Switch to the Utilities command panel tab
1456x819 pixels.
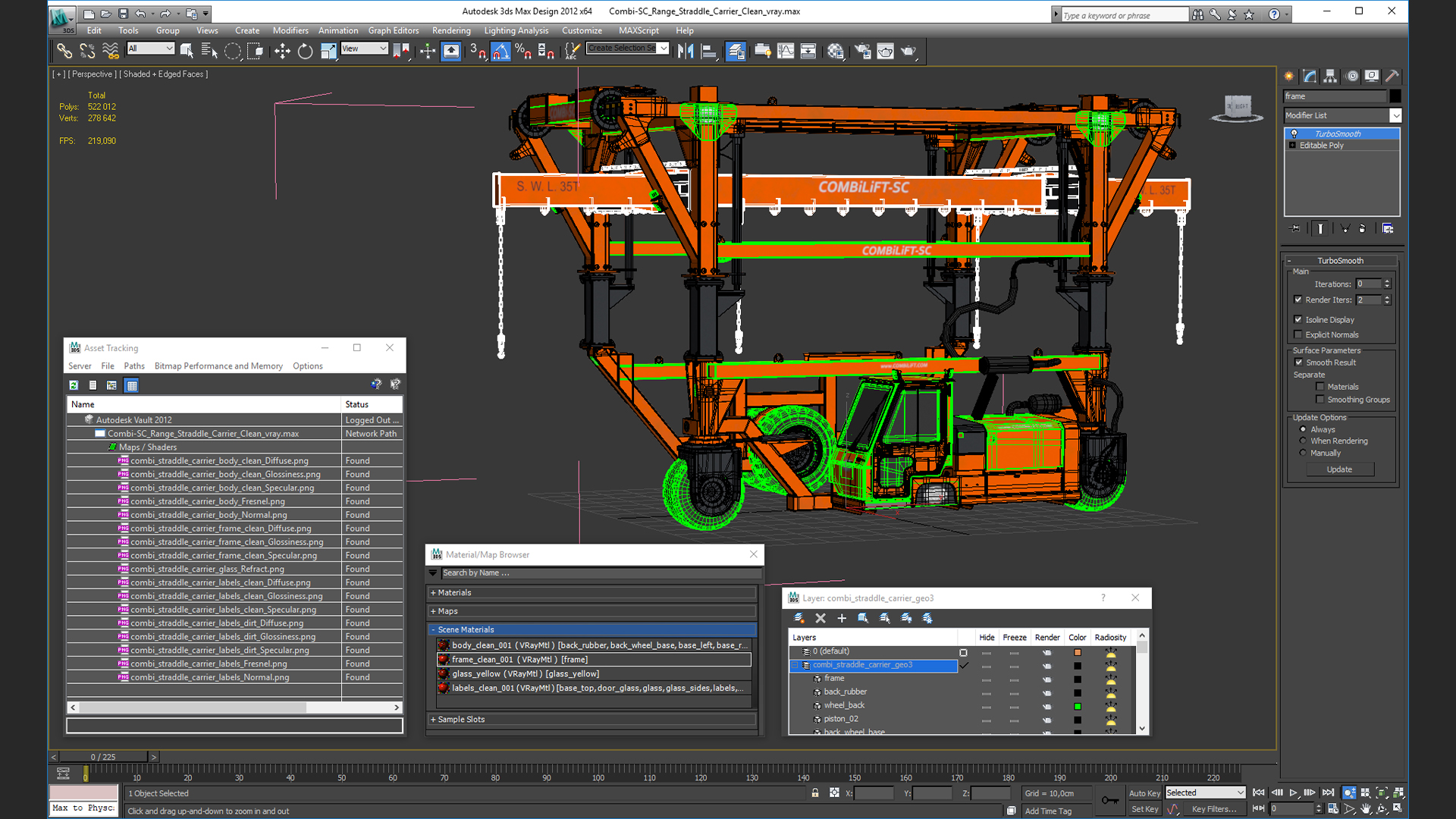[1392, 76]
